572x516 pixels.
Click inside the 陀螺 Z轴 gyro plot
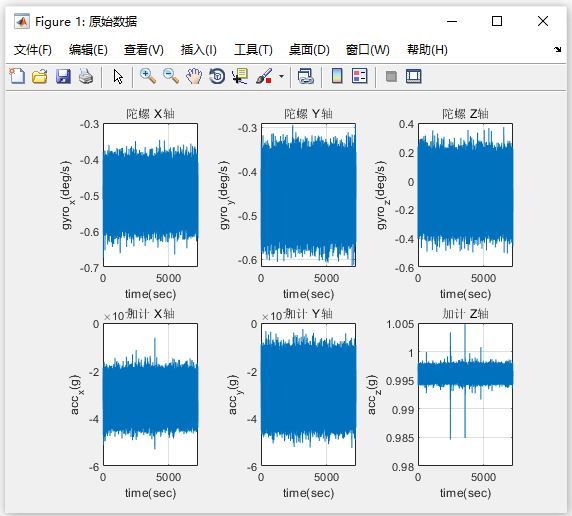pos(465,195)
